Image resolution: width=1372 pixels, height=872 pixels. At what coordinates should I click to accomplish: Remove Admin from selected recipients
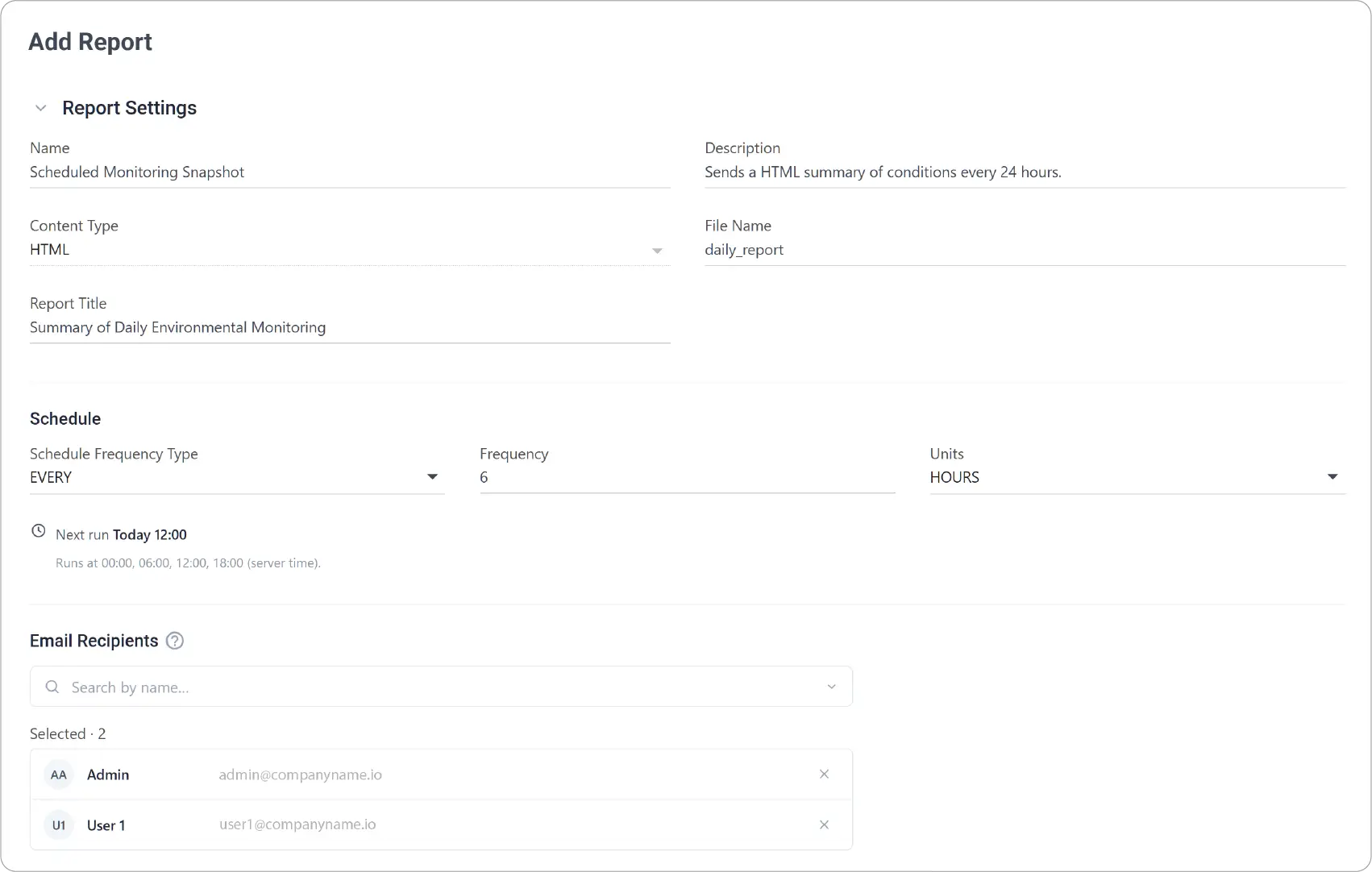[824, 774]
